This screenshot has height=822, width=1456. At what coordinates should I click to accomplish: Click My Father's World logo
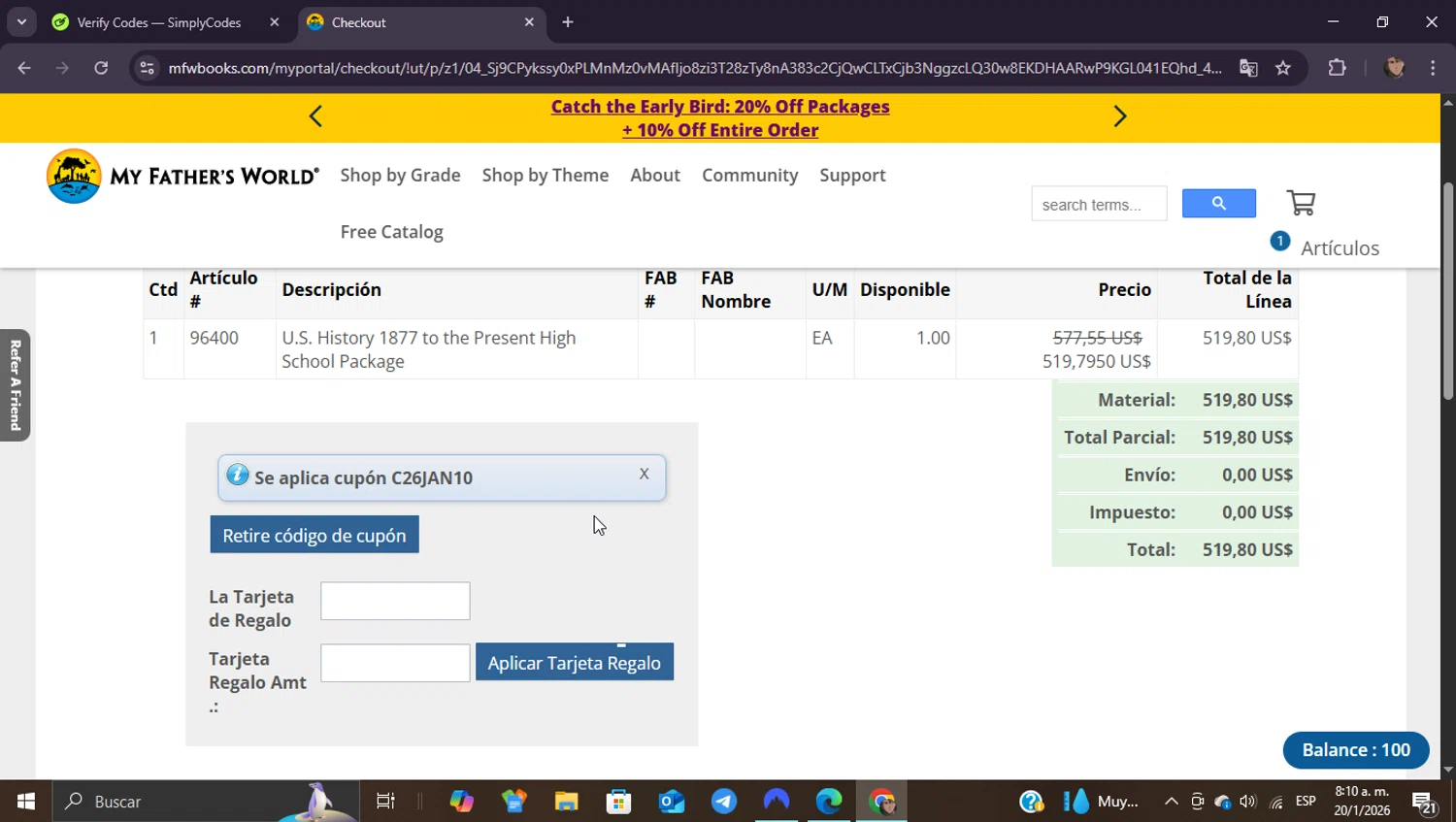182,176
